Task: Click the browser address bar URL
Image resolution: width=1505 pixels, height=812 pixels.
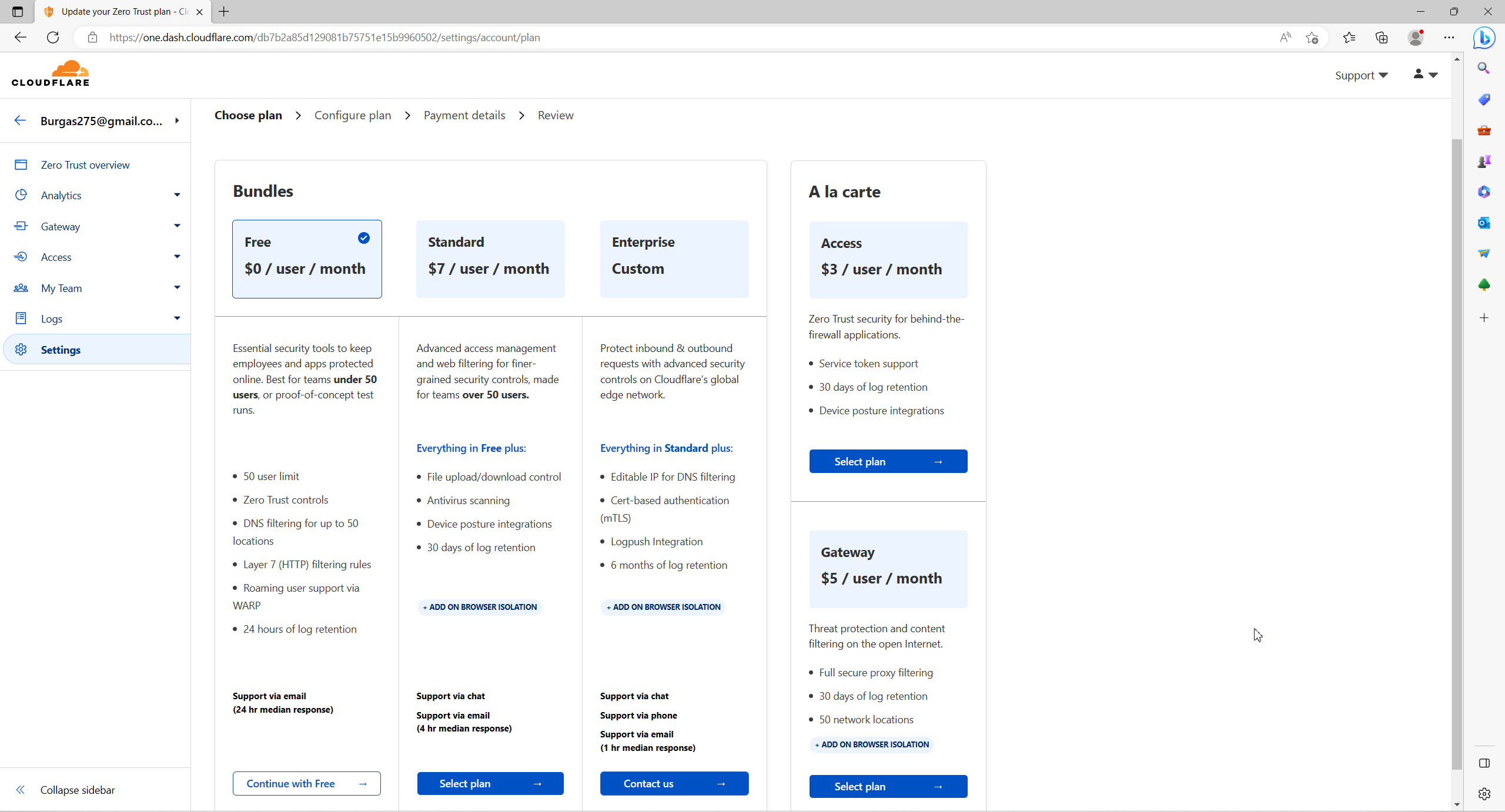Action: [x=325, y=38]
